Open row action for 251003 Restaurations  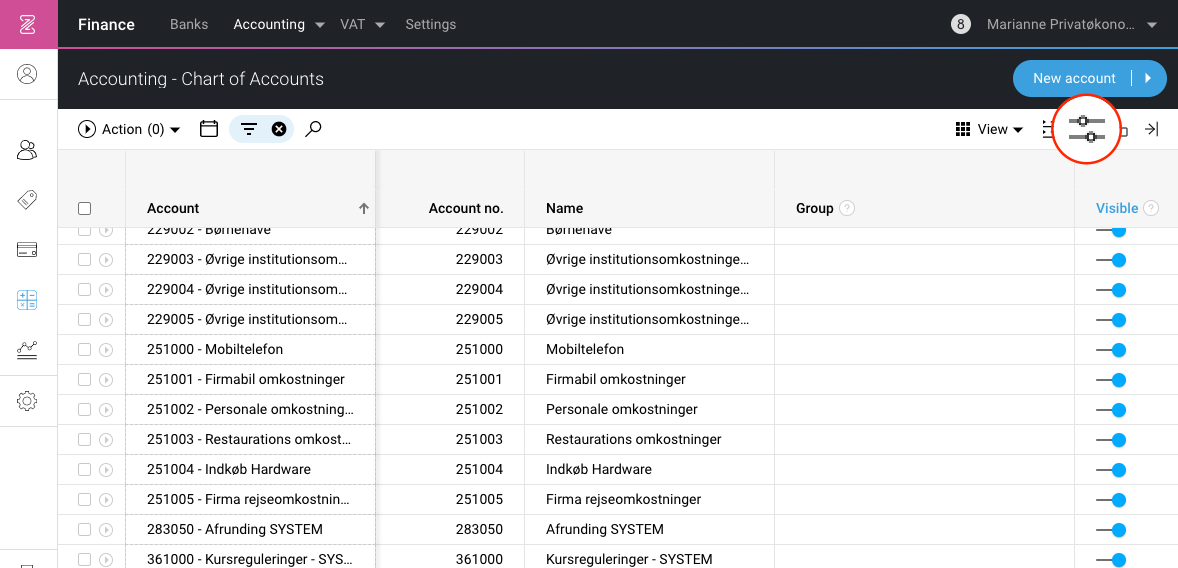pyautogui.click(x=106, y=440)
